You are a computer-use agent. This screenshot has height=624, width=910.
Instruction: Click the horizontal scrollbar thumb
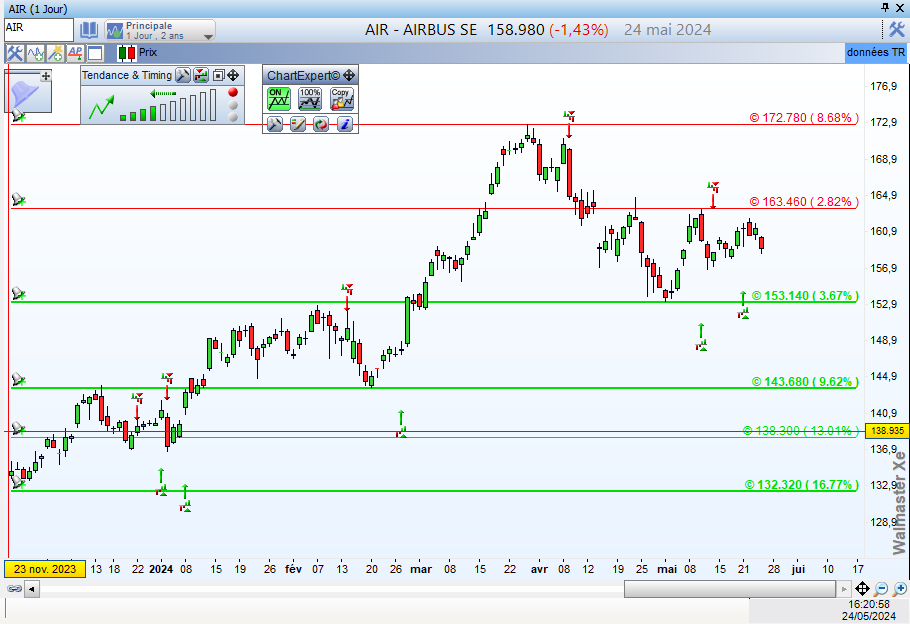(685, 589)
